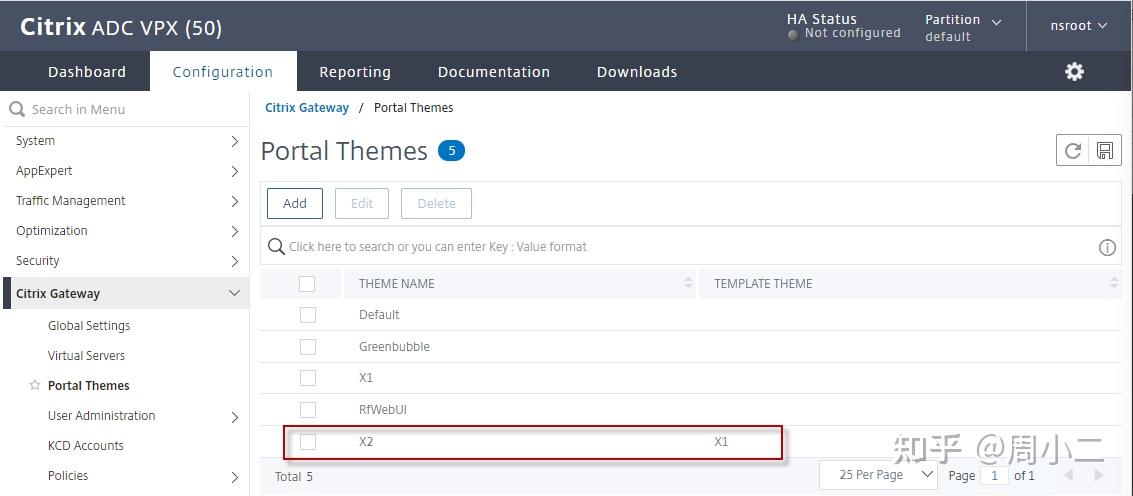Screen dimensions: 1133x496
Task: Click the HA Status indicator dot
Action: pos(793,34)
